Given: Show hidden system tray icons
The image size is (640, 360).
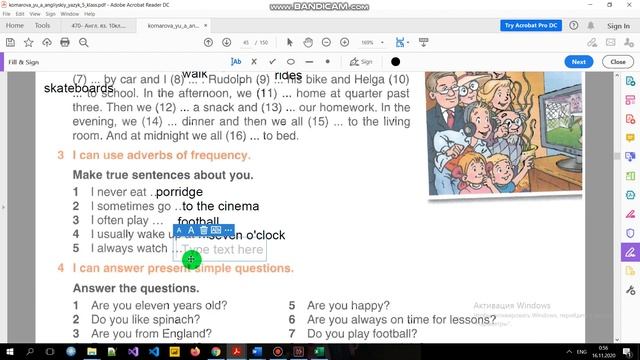Looking at the screenshot, I should pos(569,351).
